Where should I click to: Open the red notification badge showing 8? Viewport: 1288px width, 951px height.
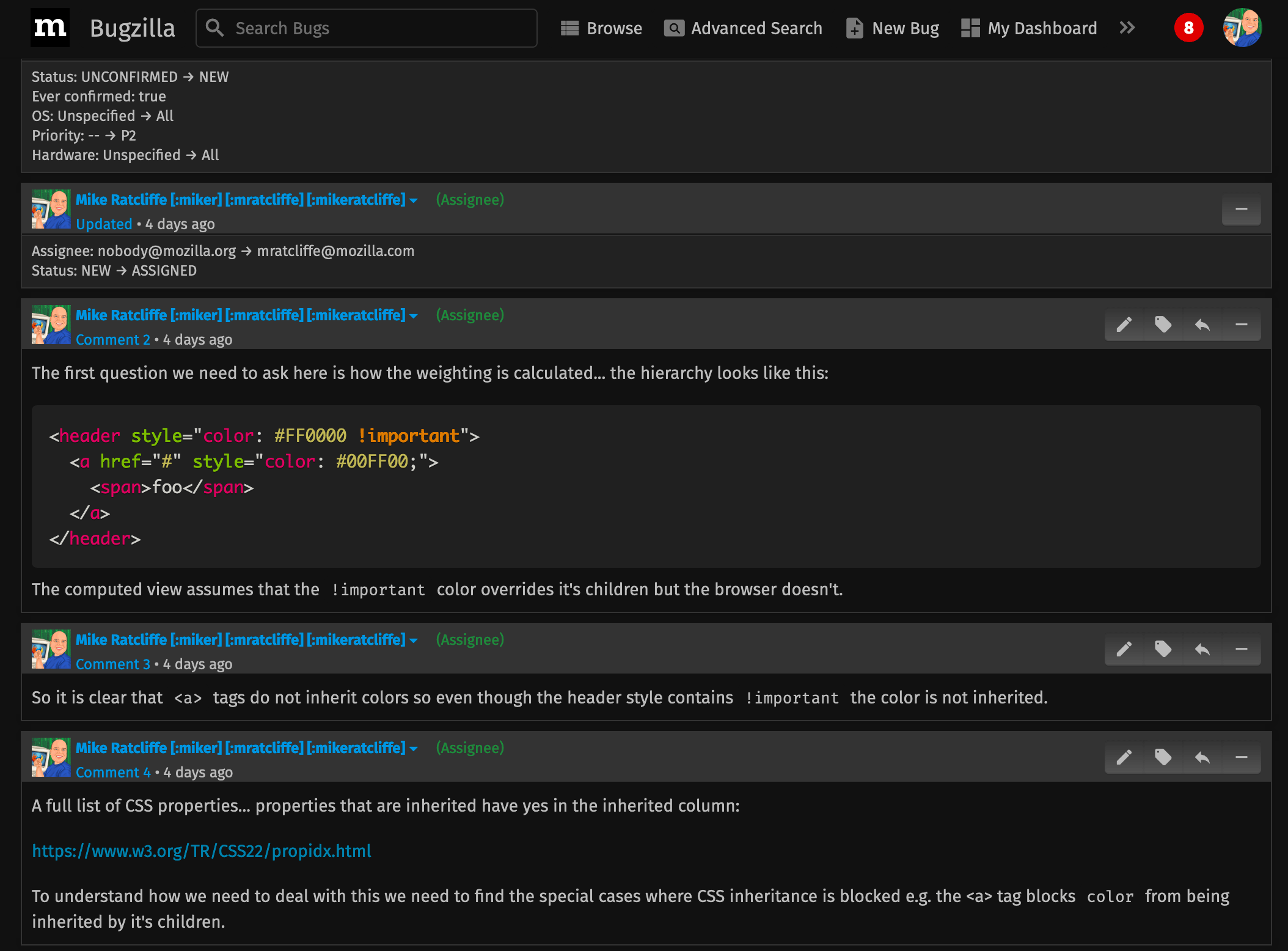click(x=1187, y=28)
